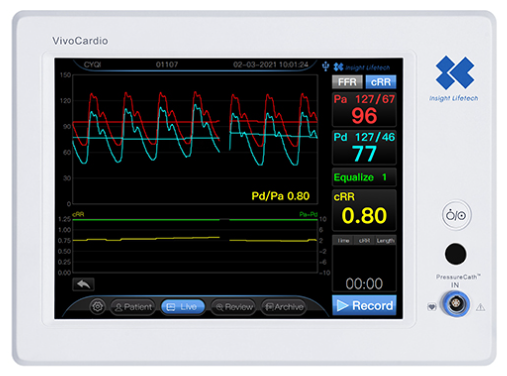
Task: Tap the warning triangle beside the connector
Action: [480, 307]
